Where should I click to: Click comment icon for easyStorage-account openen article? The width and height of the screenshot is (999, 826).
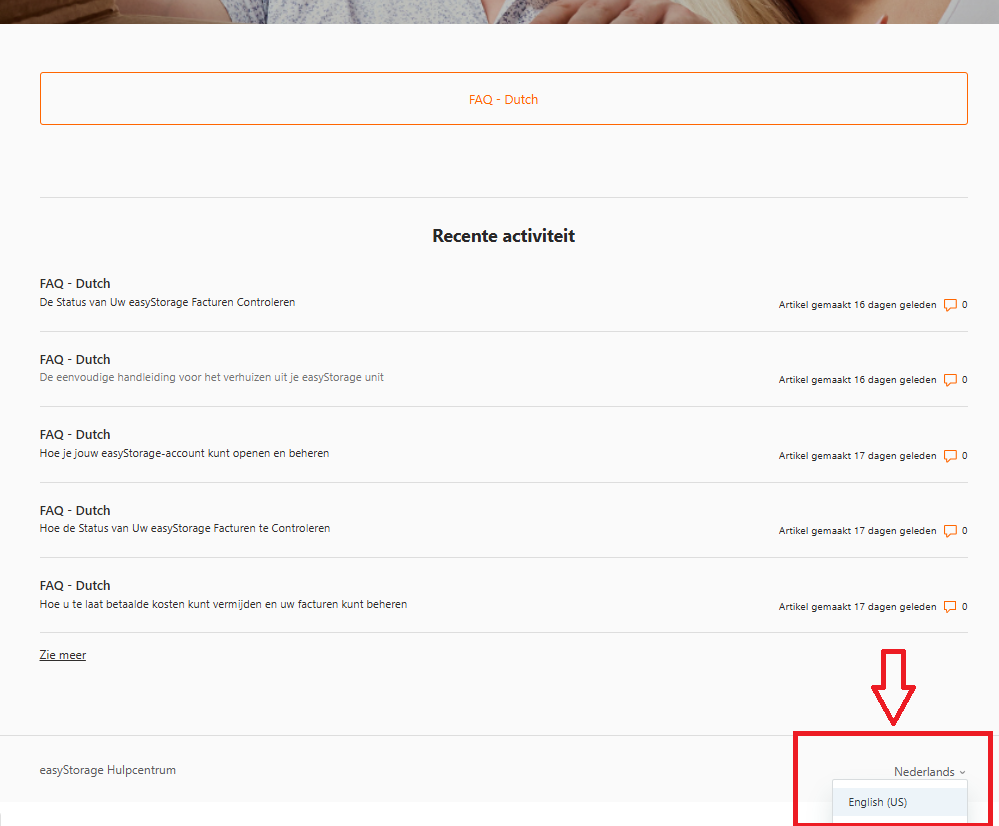coord(950,456)
